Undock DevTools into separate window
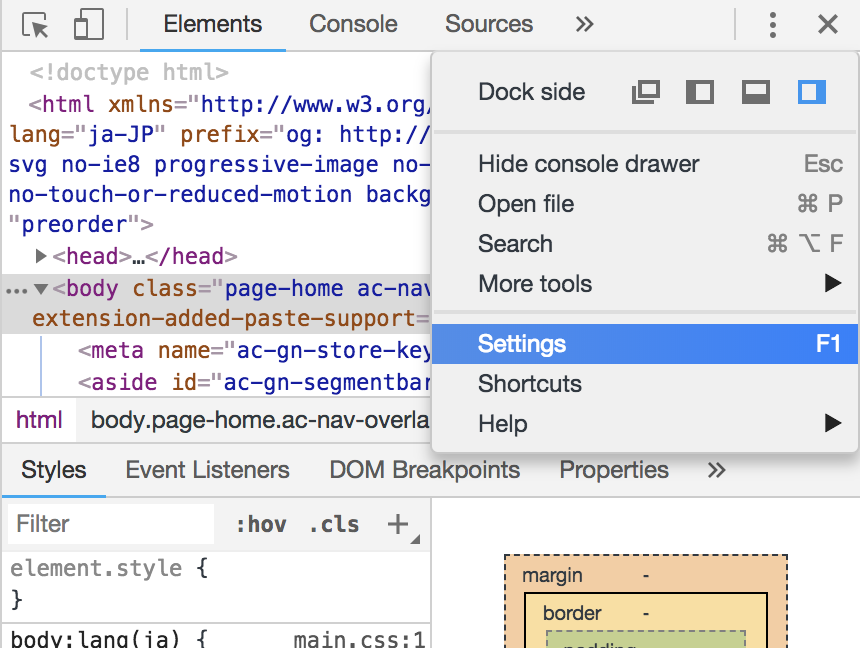Screen dimensions: 860x648 [x=646, y=92]
